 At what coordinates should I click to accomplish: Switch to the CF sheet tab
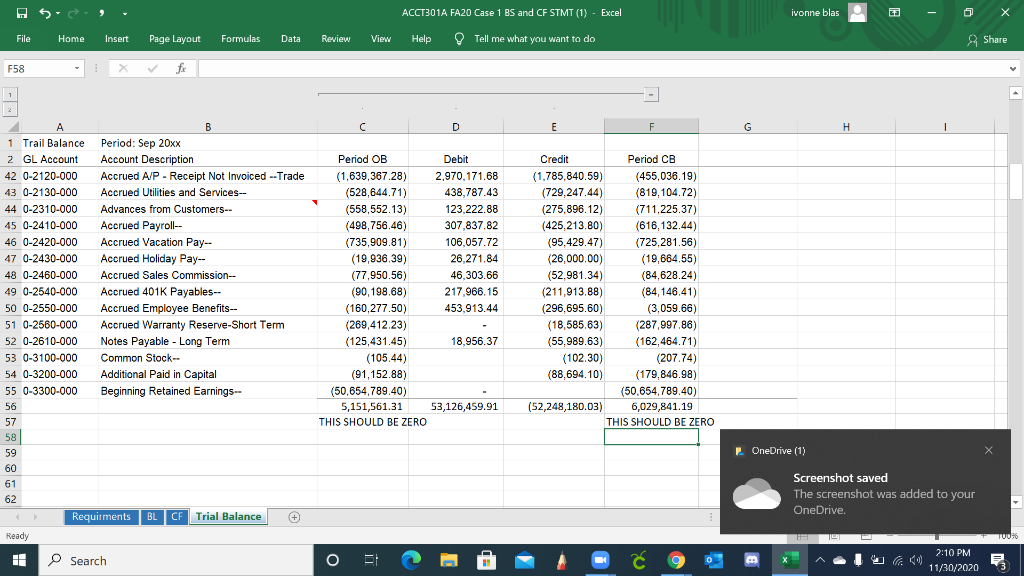[x=177, y=517]
